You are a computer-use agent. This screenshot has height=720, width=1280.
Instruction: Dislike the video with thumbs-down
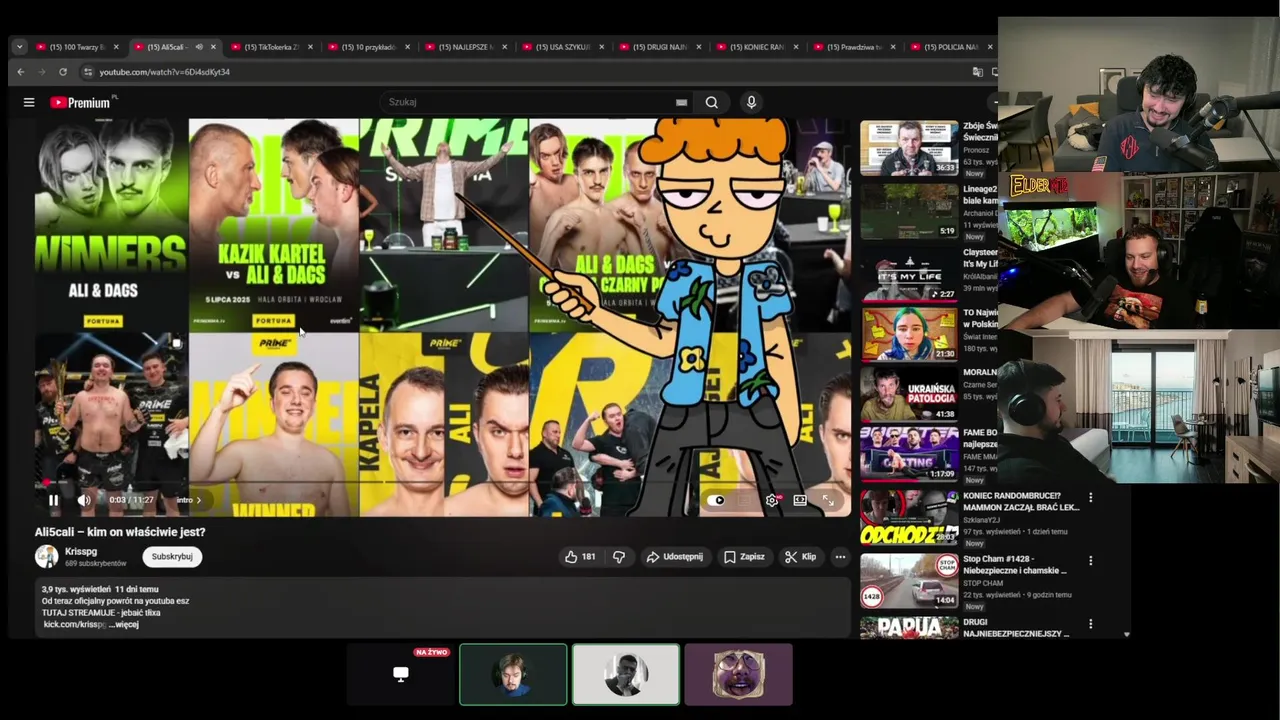(x=619, y=557)
